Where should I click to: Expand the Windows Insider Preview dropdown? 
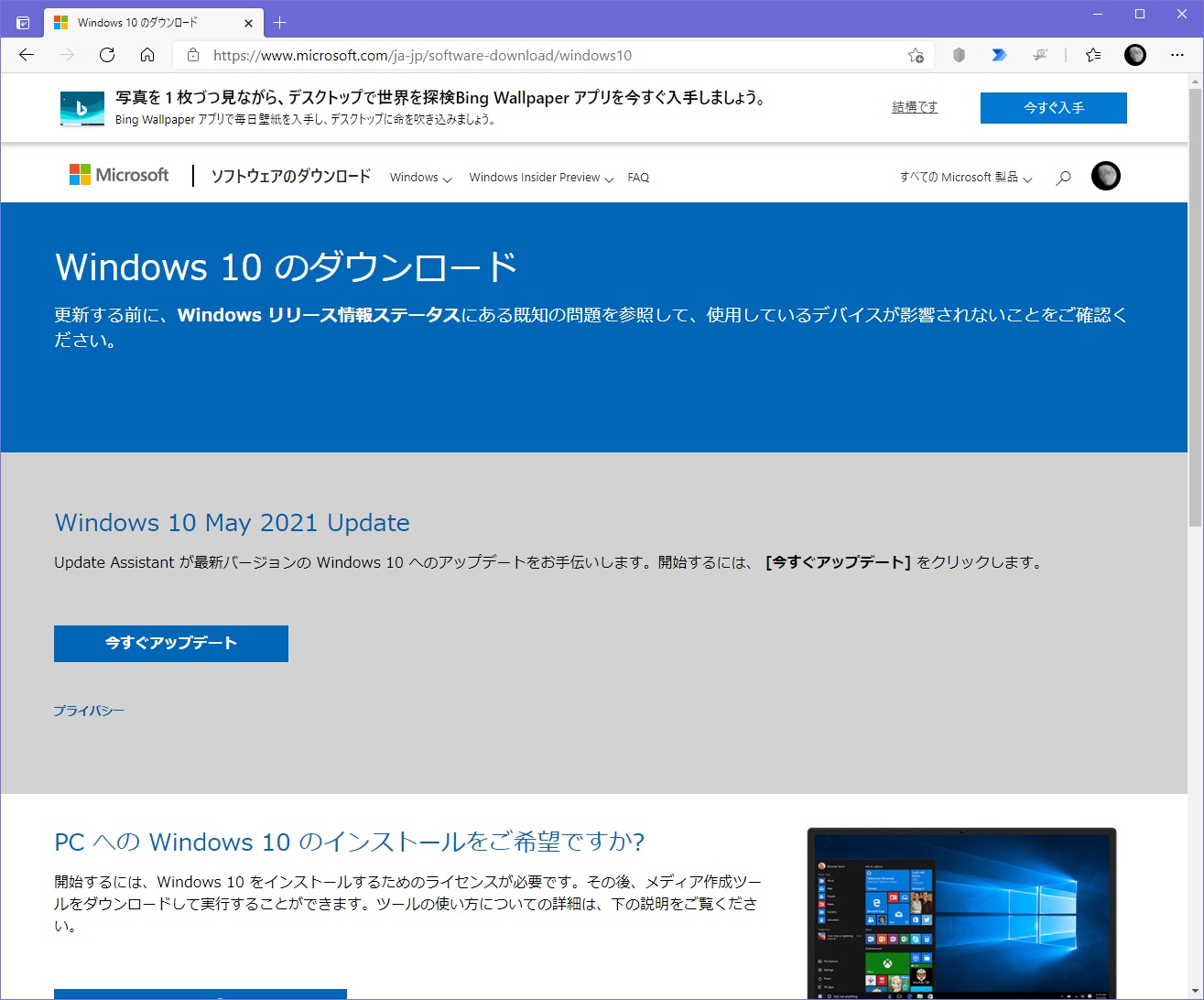coord(541,178)
